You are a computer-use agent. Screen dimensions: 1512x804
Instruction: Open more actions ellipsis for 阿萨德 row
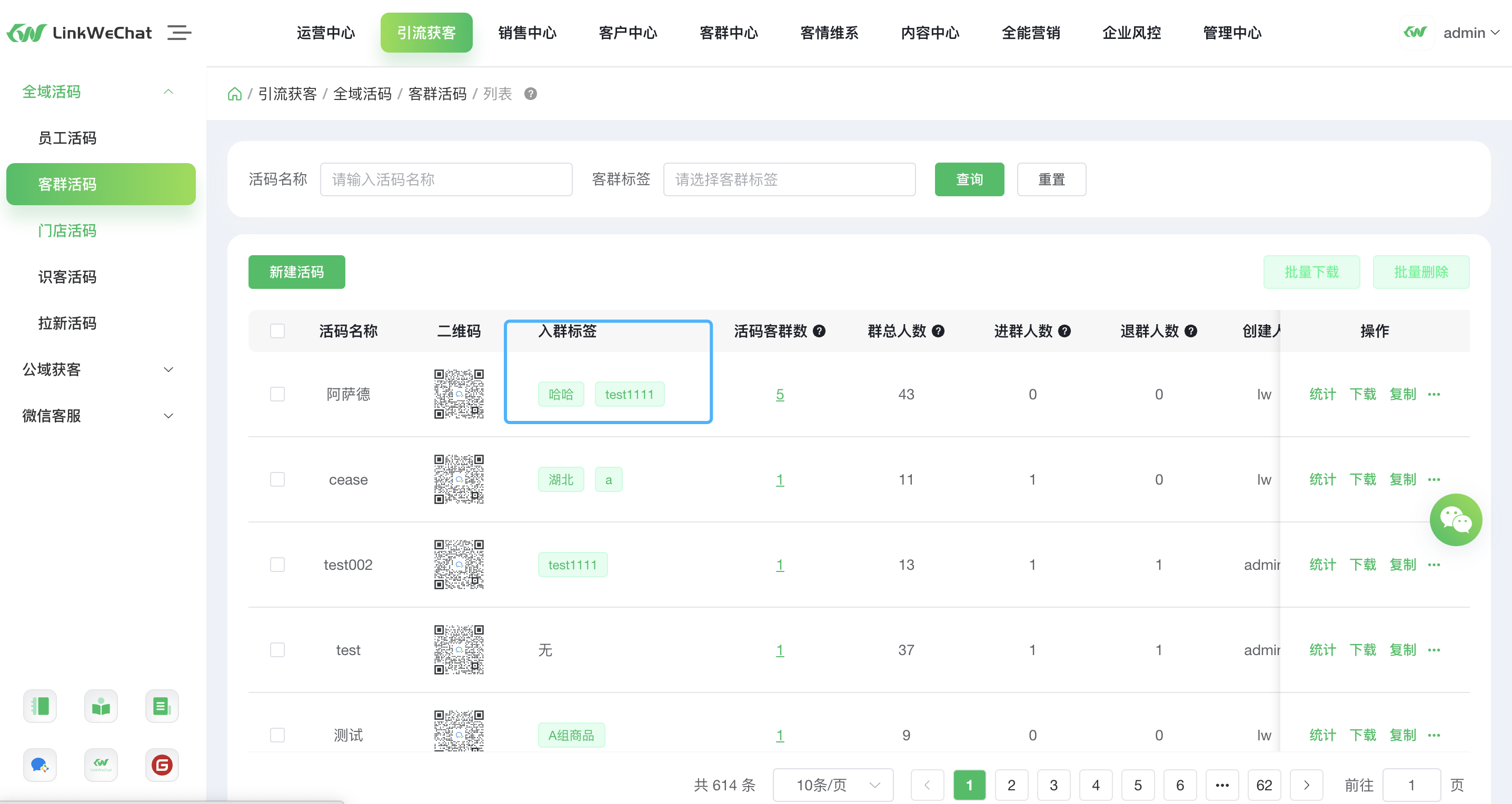pyautogui.click(x=1434, y=394)
